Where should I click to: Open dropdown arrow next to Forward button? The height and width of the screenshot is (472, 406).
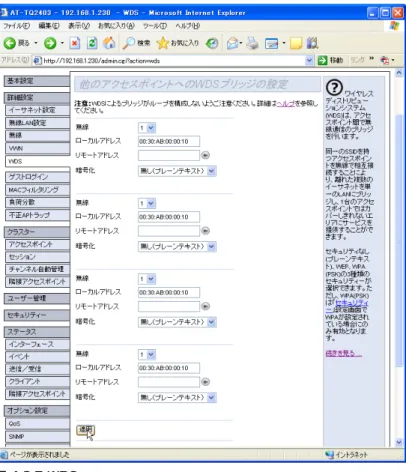[62, 43]
